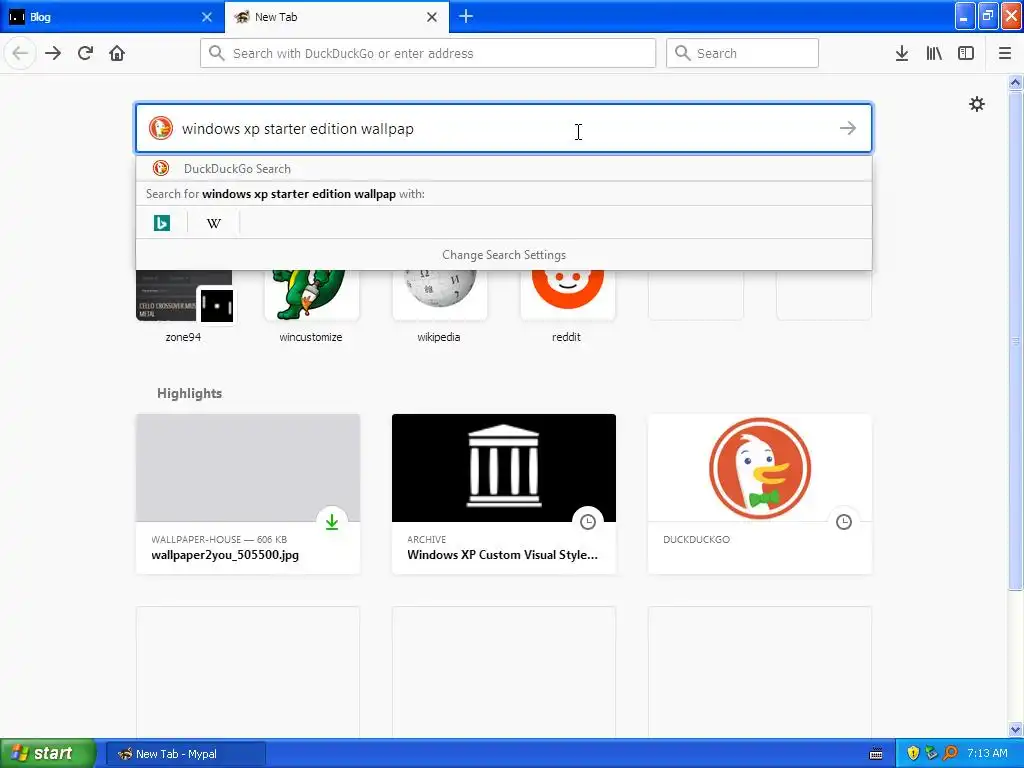Viewport: 1024px width, 768px height.
Task: Click the on-screen keyboard tray icon
Action: pos(876,754)
